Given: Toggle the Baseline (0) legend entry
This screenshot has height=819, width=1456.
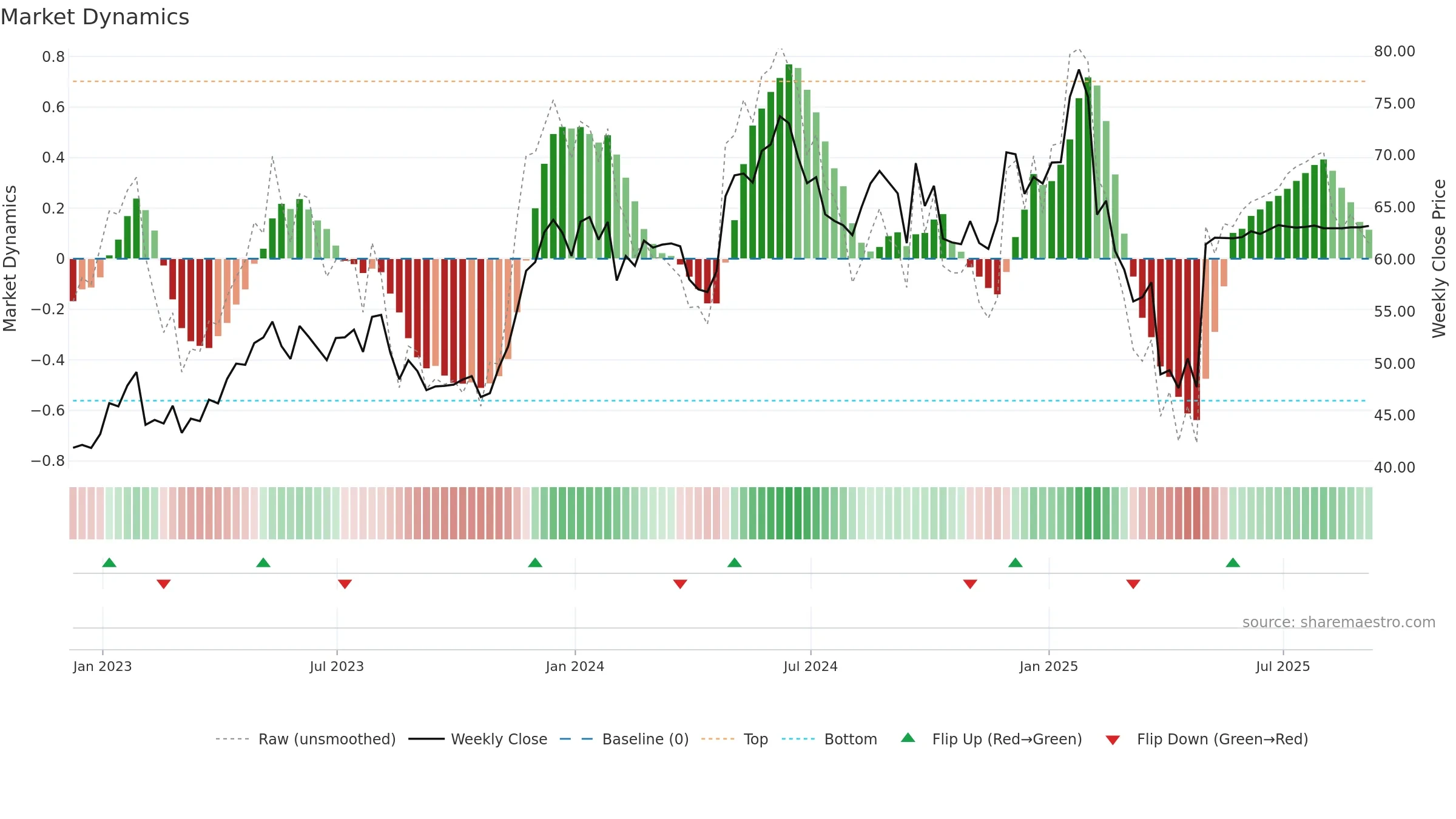Looking at the screenshot, I should pyautogui.click(x=624, y=739).
